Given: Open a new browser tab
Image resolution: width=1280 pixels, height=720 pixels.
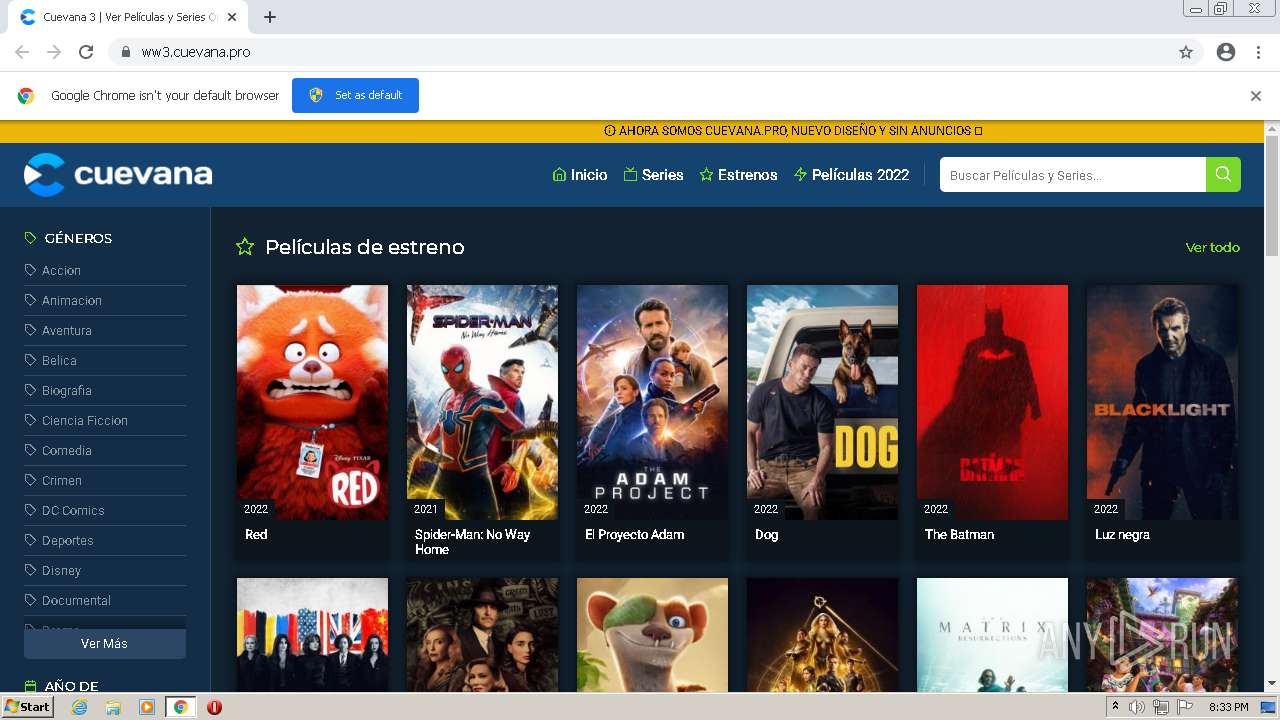Looking at the screenshot, I should tap(270, 17).
